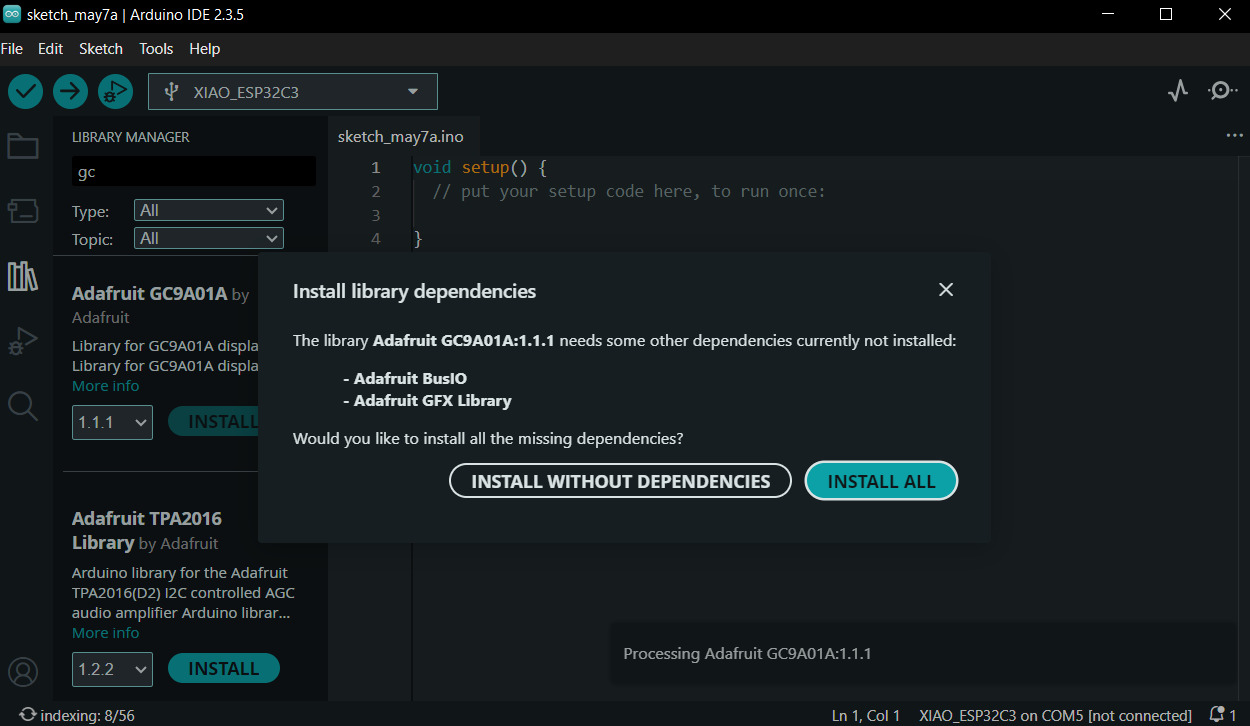This screenshot has height=726, width=1250.
Task: Open the Debug sidebar icon
Action: [x=23, y=341]
